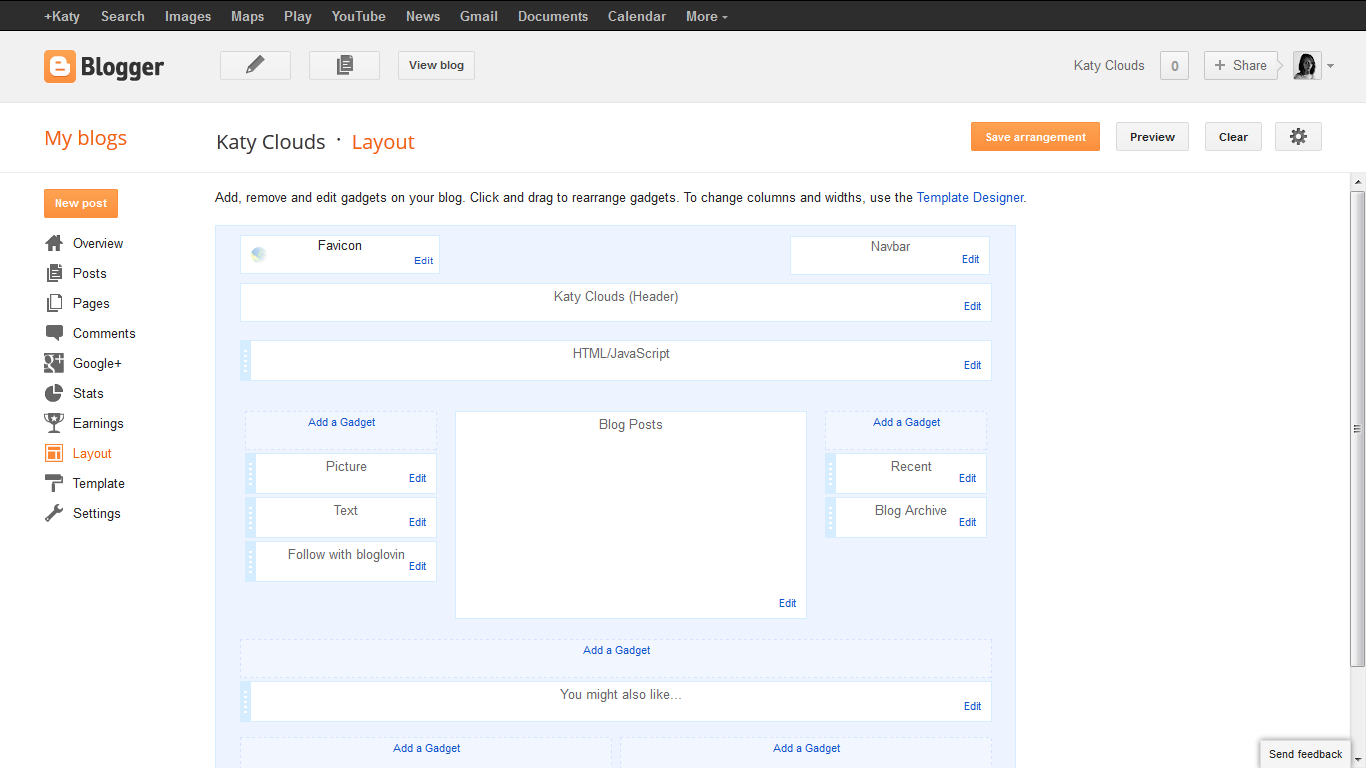
Task: Click the Save arrangement button
Action: [x=1035, y=136]
